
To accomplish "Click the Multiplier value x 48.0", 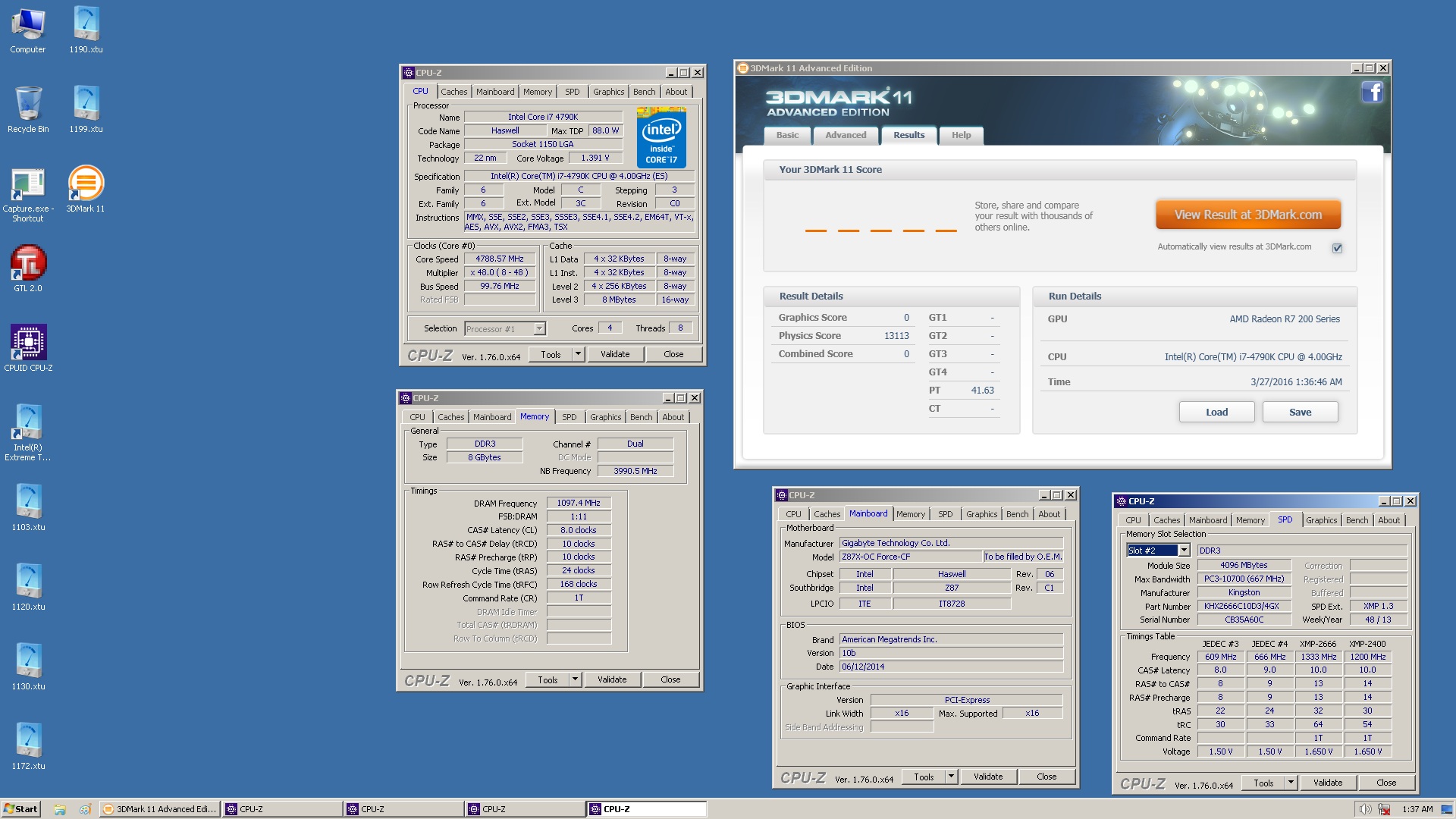I will pos(500,272).
